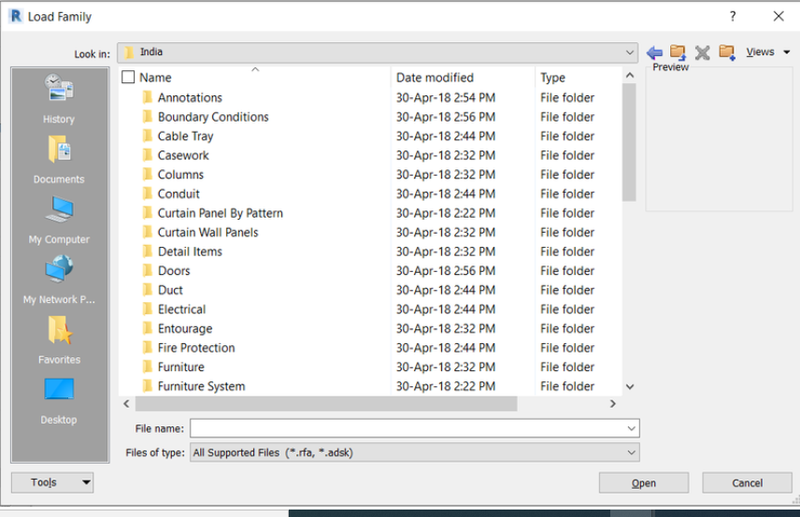Select the Detail Items folder name

(x=190, y=251)
